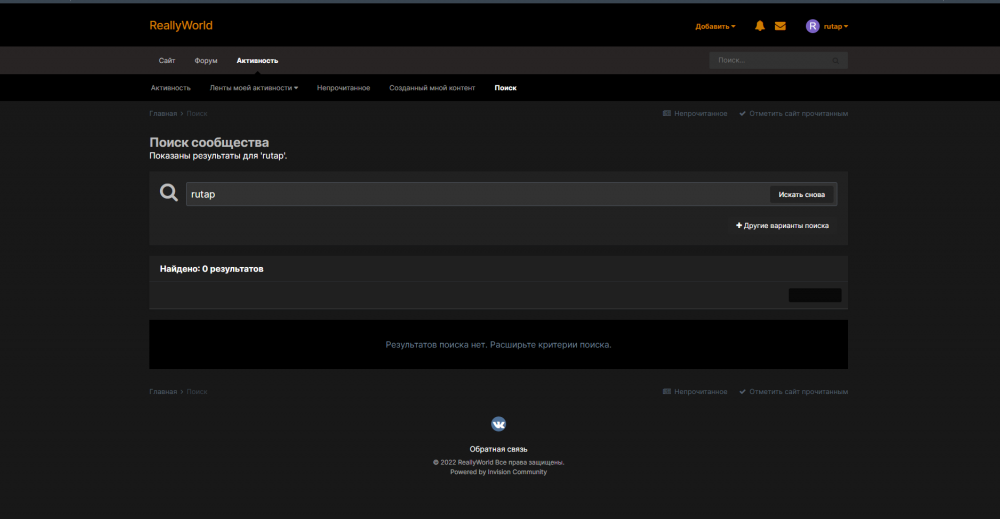The height and width of the screenshot is (519, 1000).
Task: Click the Найдено: 0 результатов heading
Action: [211, 269]
